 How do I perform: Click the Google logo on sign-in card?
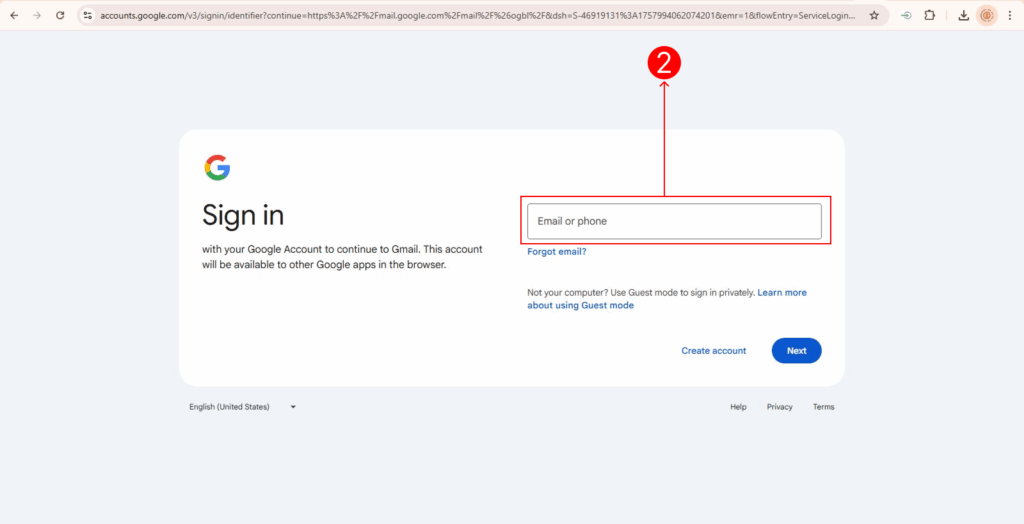pyautogui.click(x=217, y=168)
